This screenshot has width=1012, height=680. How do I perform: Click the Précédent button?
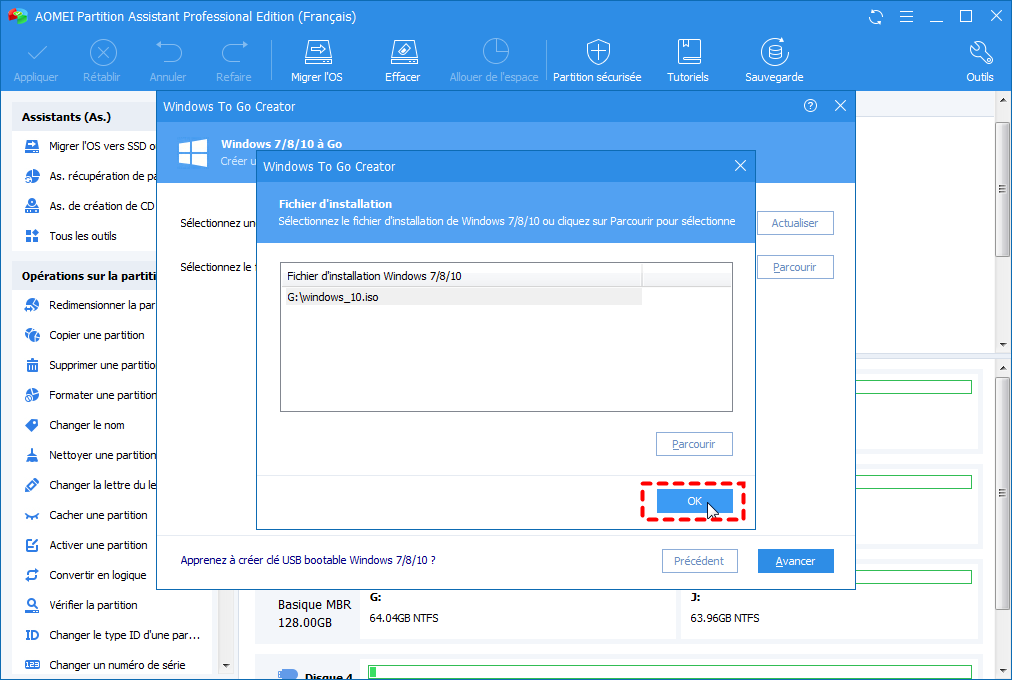[700, 561]
